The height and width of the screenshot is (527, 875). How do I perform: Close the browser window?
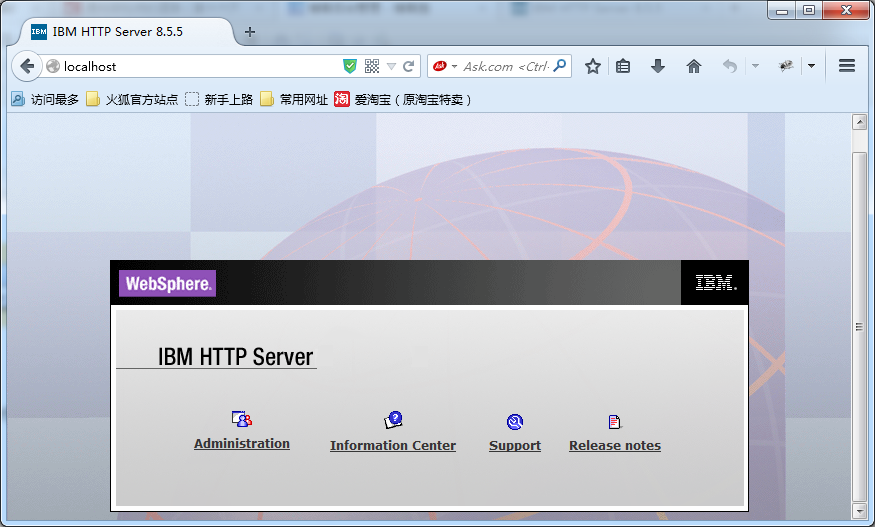[846, 10]
